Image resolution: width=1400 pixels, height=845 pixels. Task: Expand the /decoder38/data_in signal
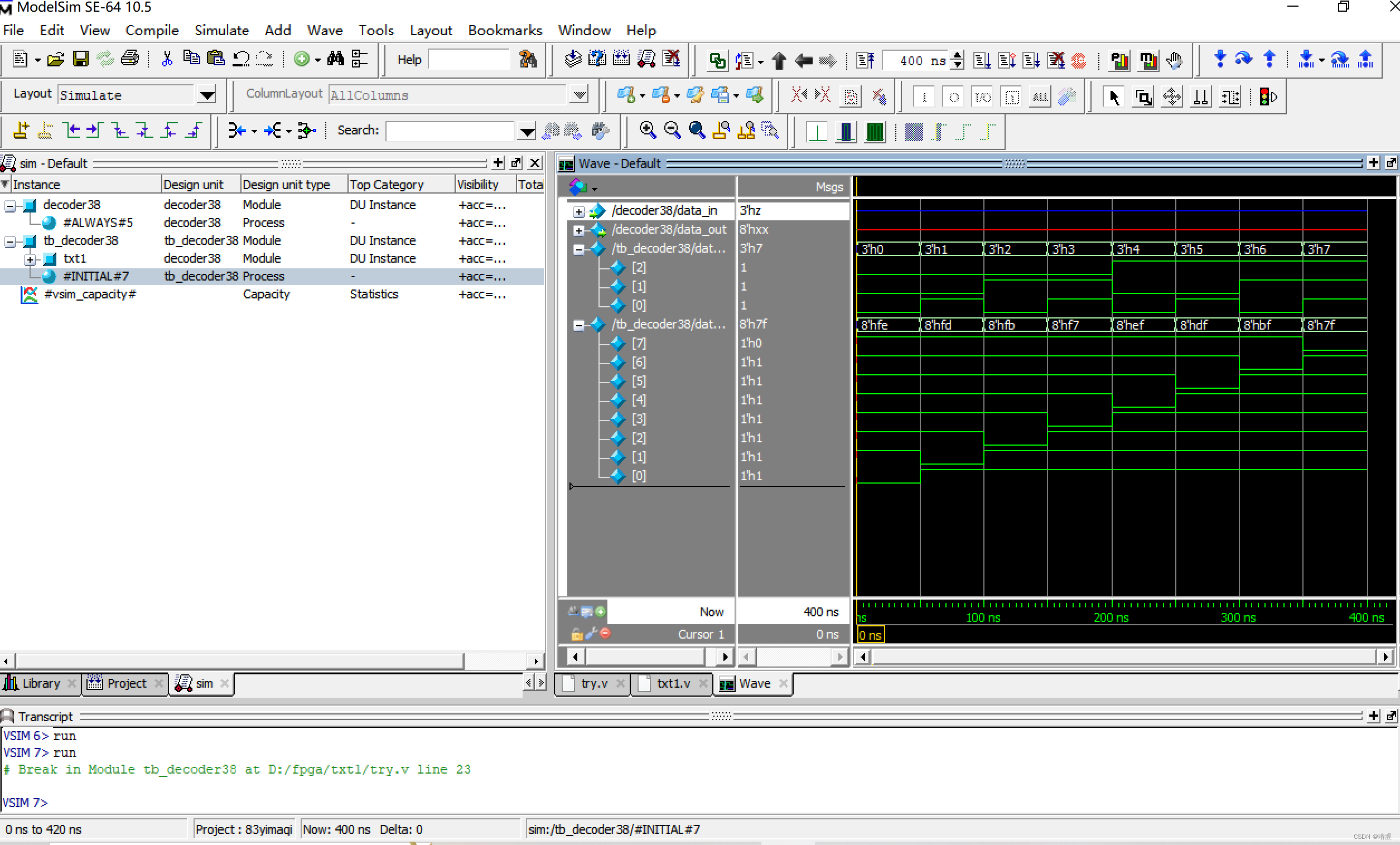coord(578,211)
